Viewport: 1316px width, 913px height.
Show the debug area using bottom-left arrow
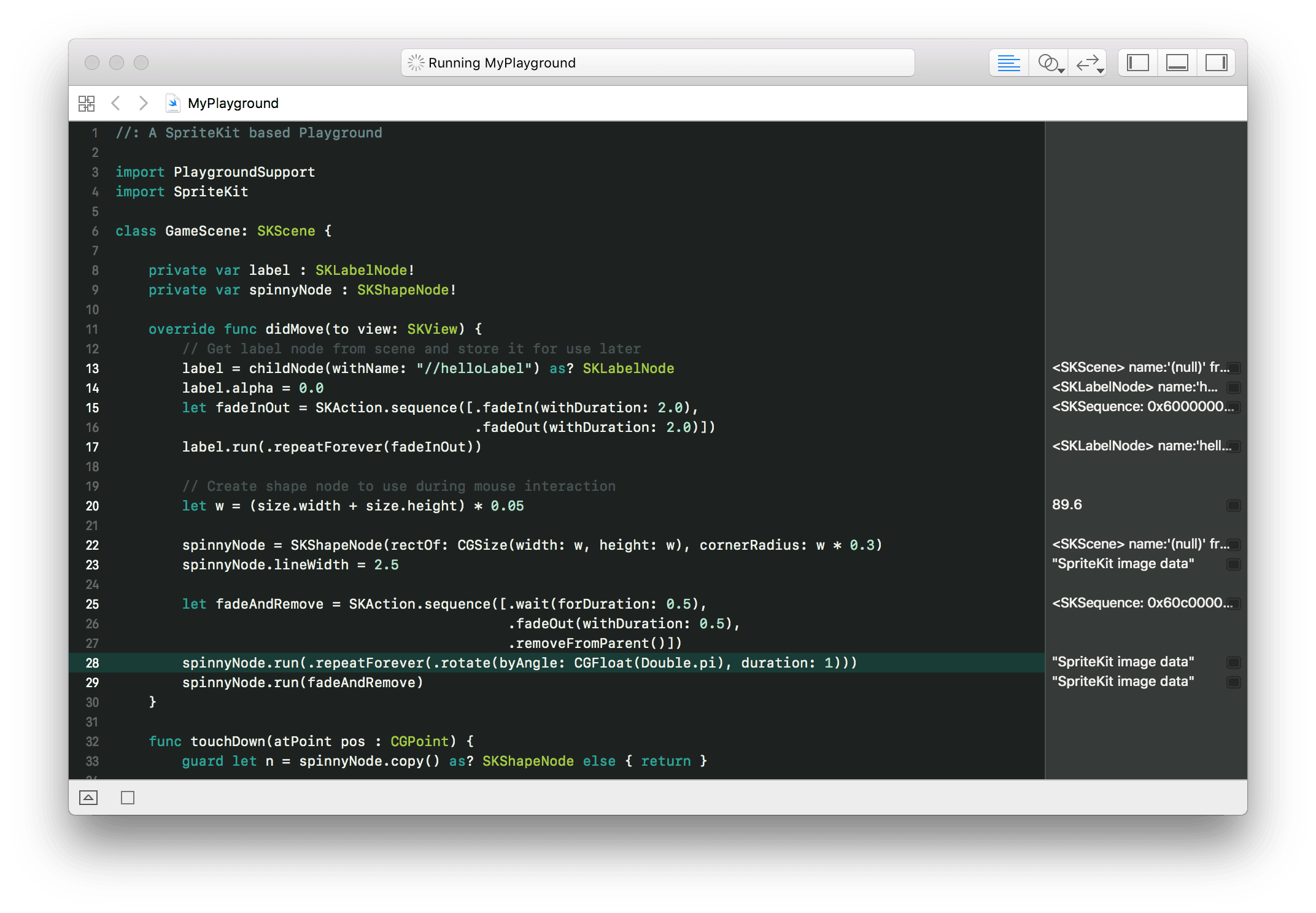point(88,798)
